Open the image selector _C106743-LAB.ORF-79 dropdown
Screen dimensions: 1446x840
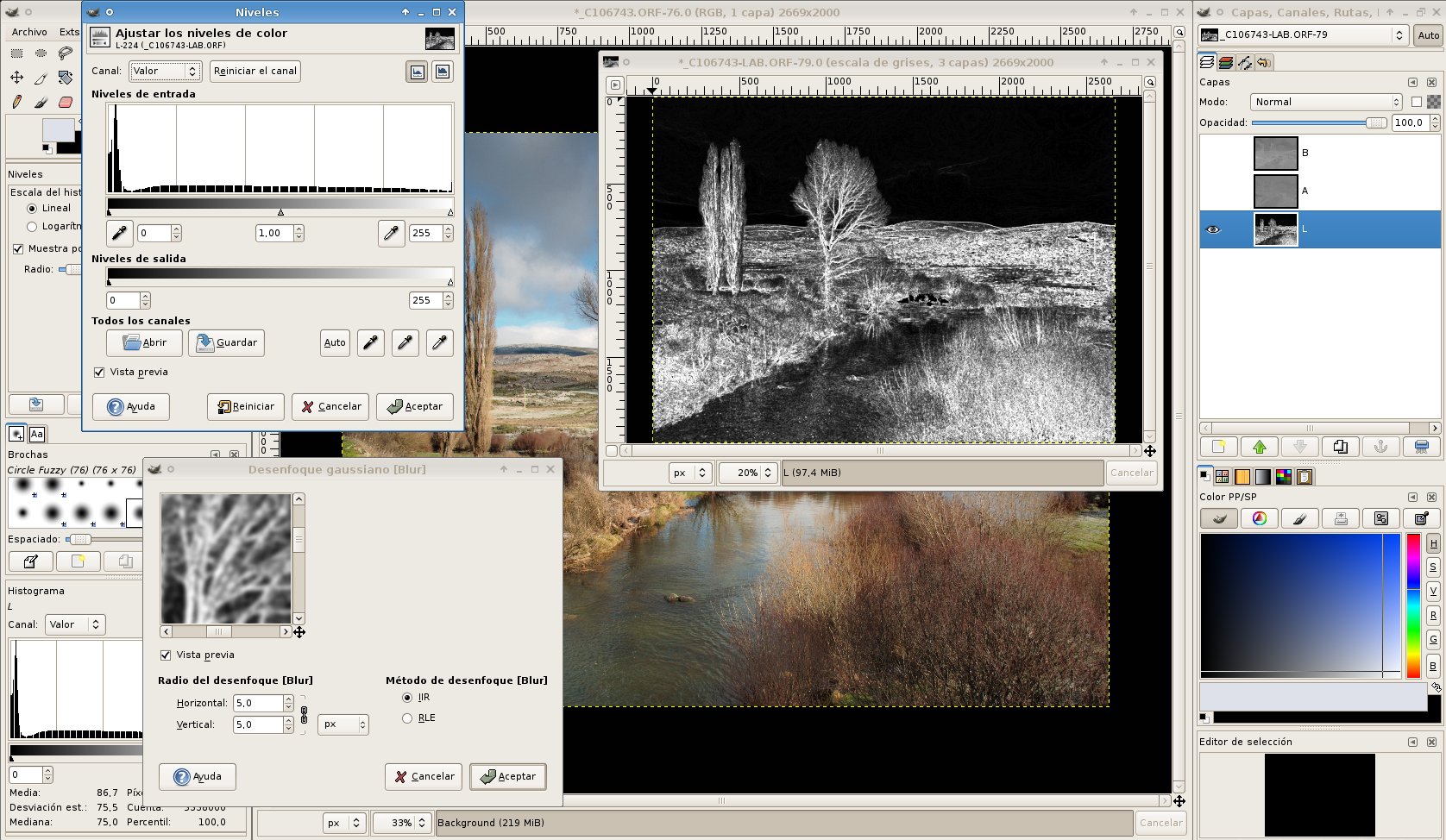coord(1304,35)
